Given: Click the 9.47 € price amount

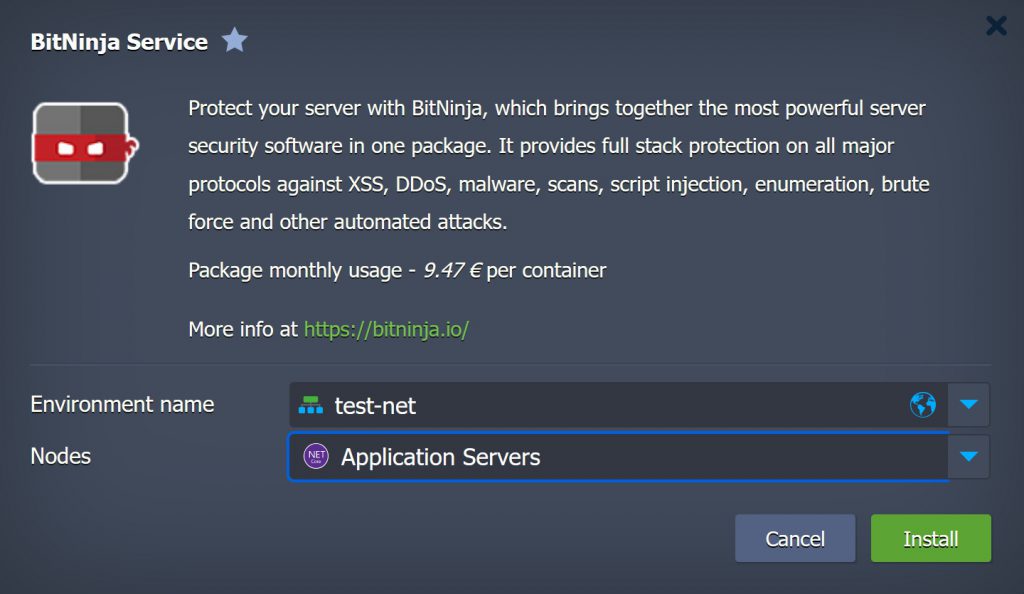Looking at the screenshot, I should tap(452, 270).
